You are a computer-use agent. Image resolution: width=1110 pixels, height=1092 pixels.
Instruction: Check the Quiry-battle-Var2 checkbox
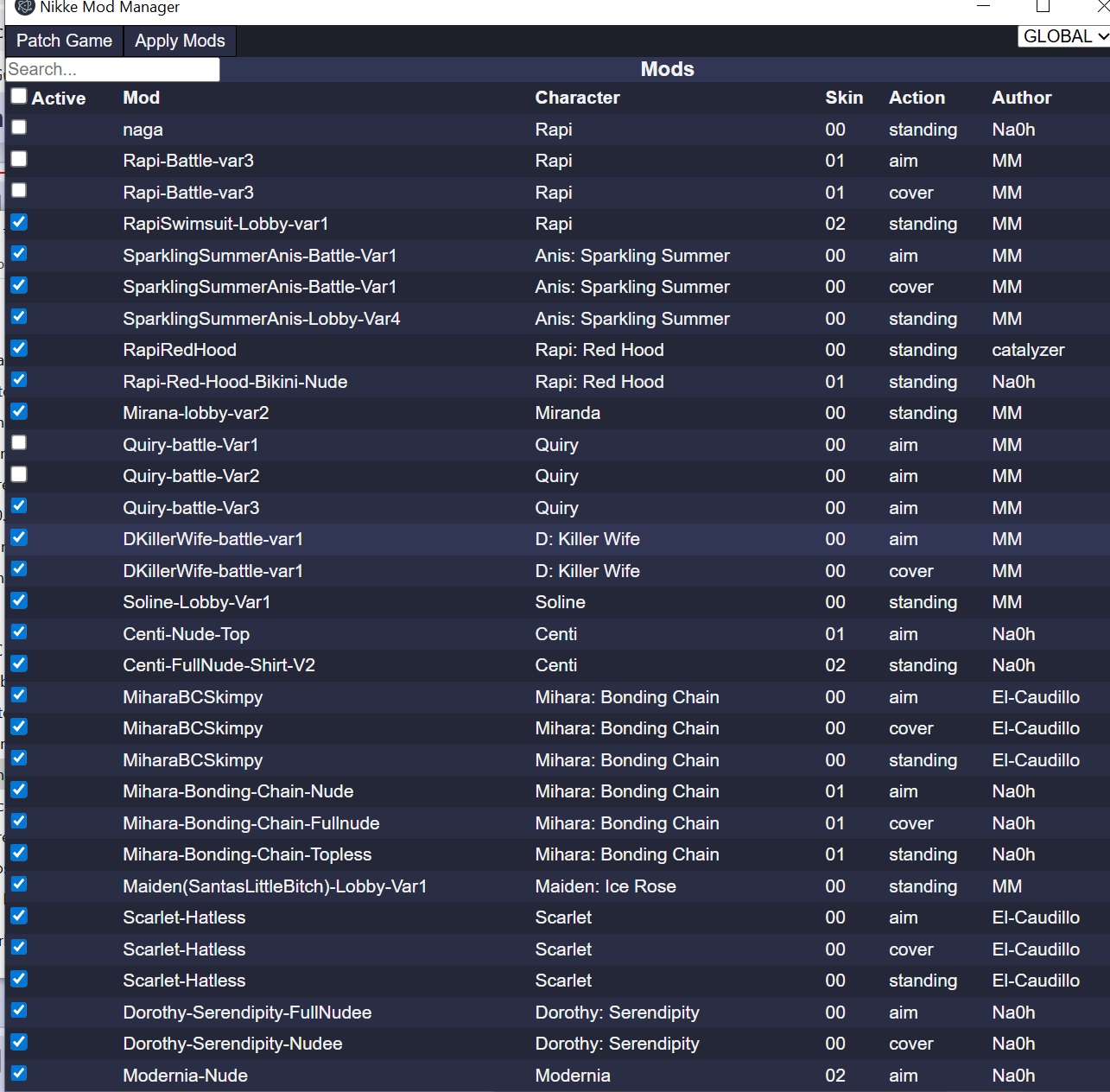click(x=19, y=474)
